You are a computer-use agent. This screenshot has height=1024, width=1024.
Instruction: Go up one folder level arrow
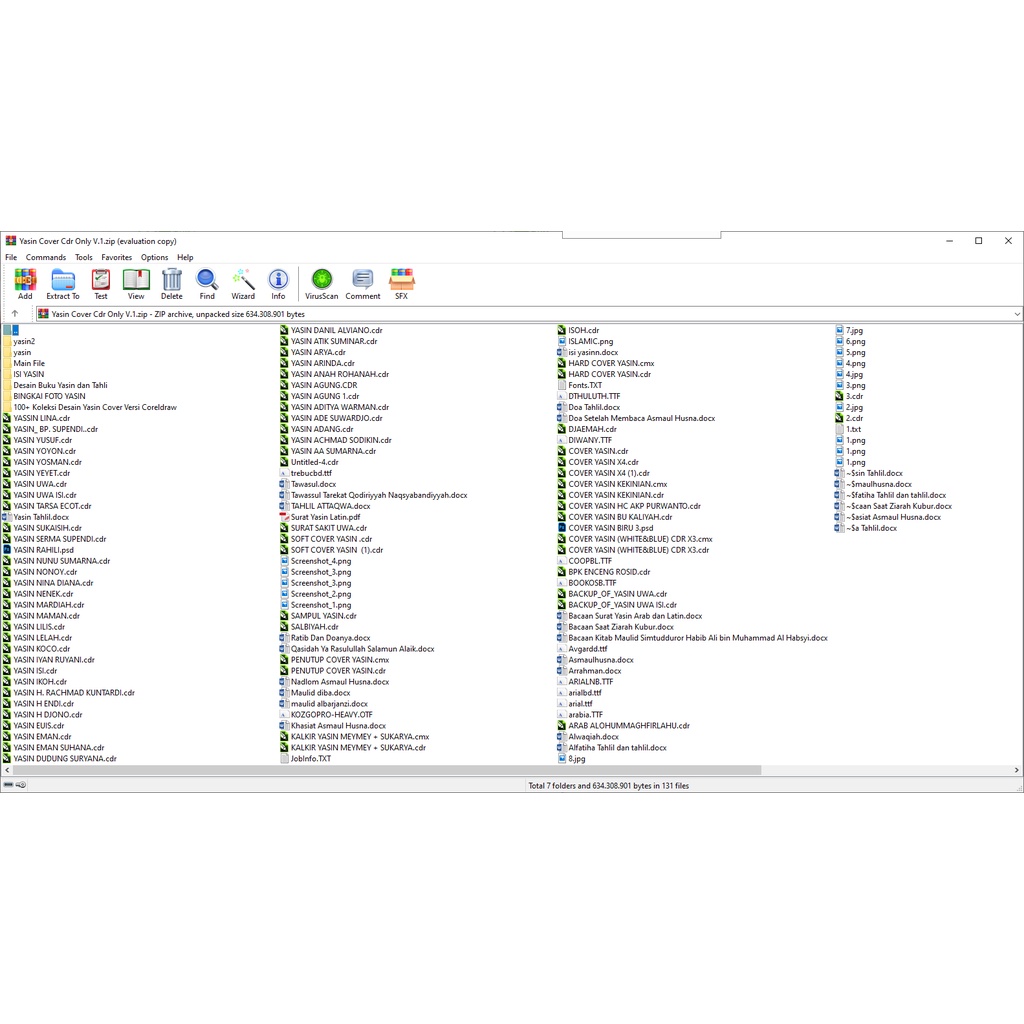pos(15,314)
